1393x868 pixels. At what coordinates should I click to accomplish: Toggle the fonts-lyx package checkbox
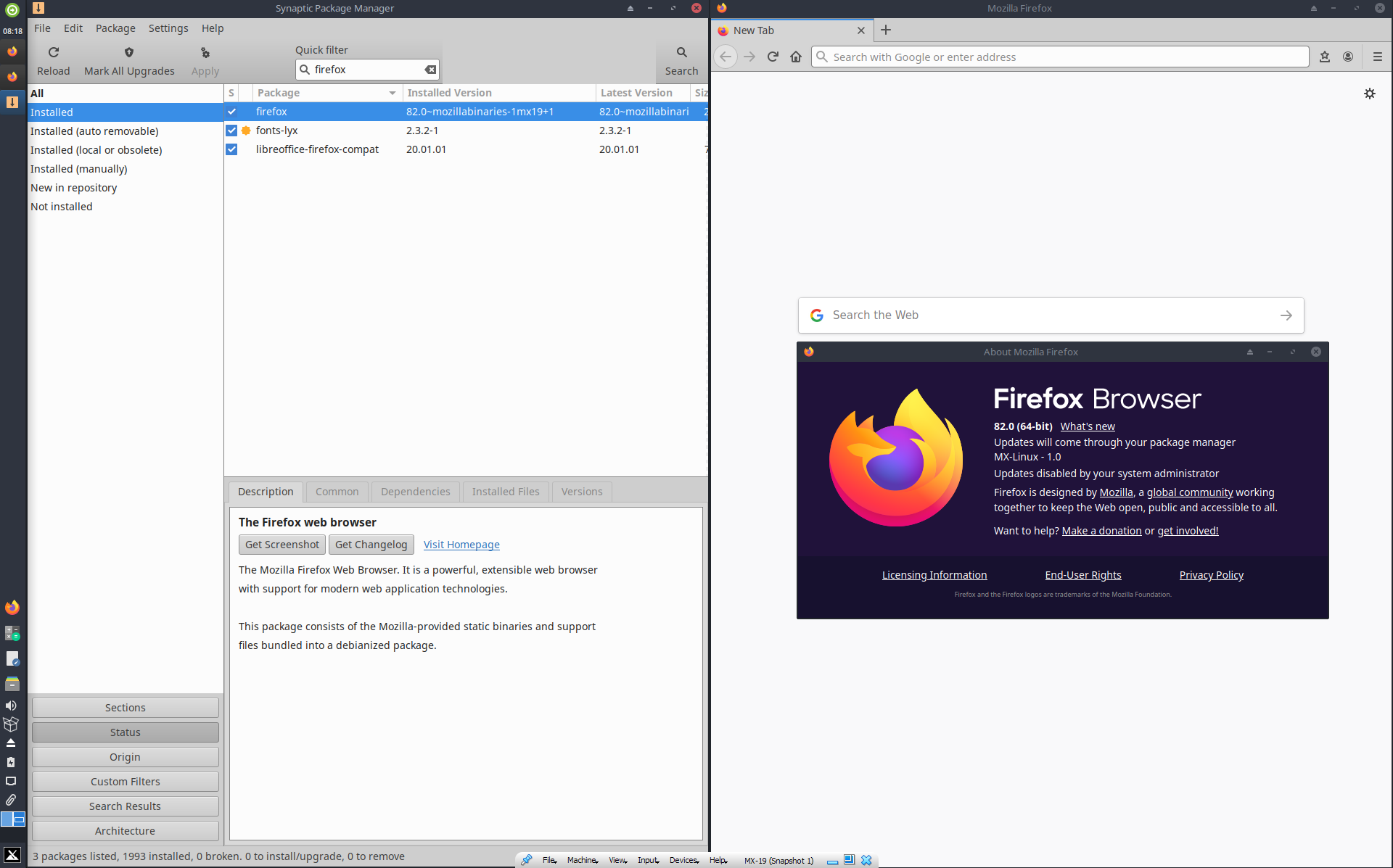(x=231, y=131)
